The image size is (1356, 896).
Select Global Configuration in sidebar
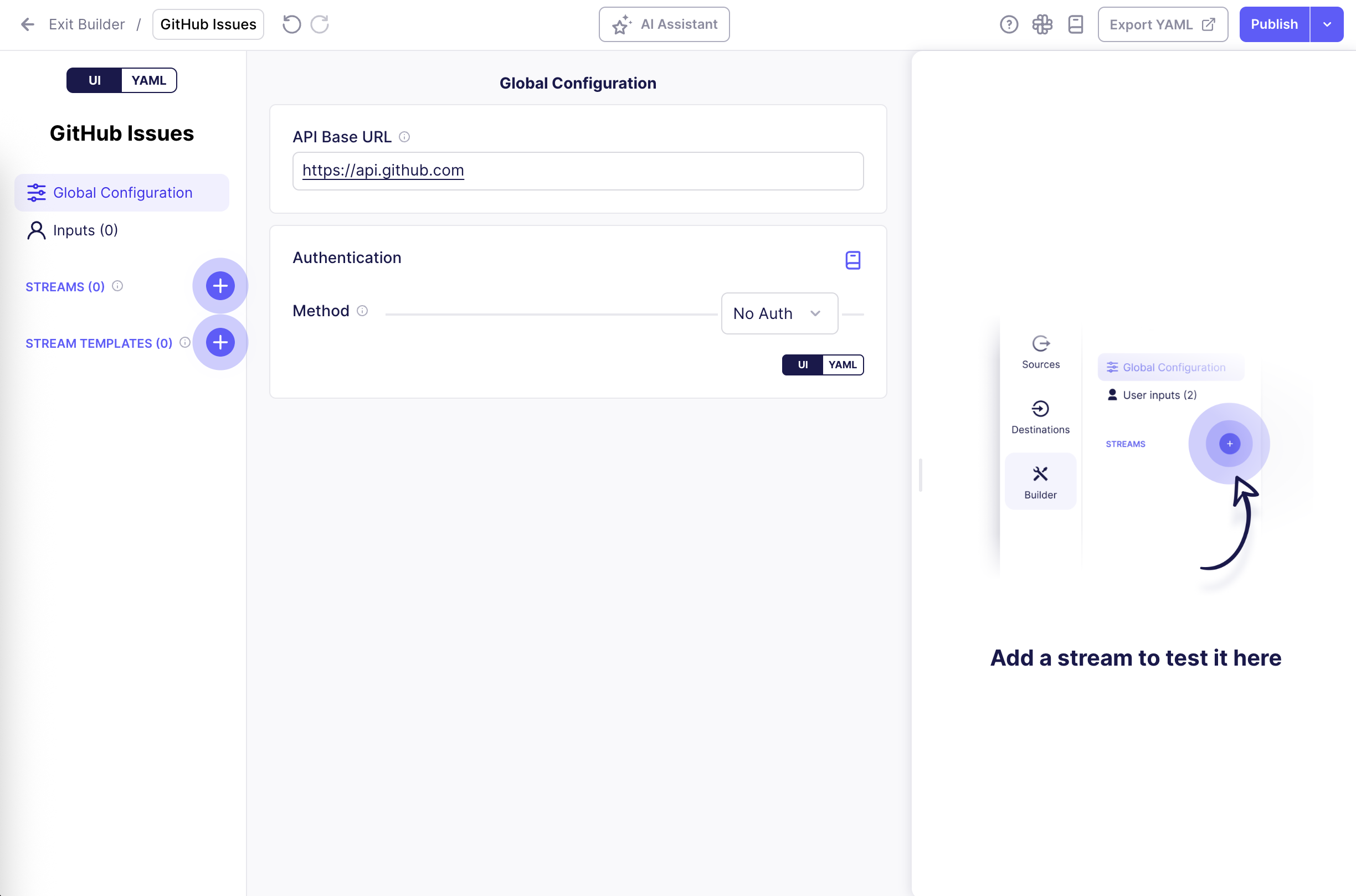coord(122,193)
